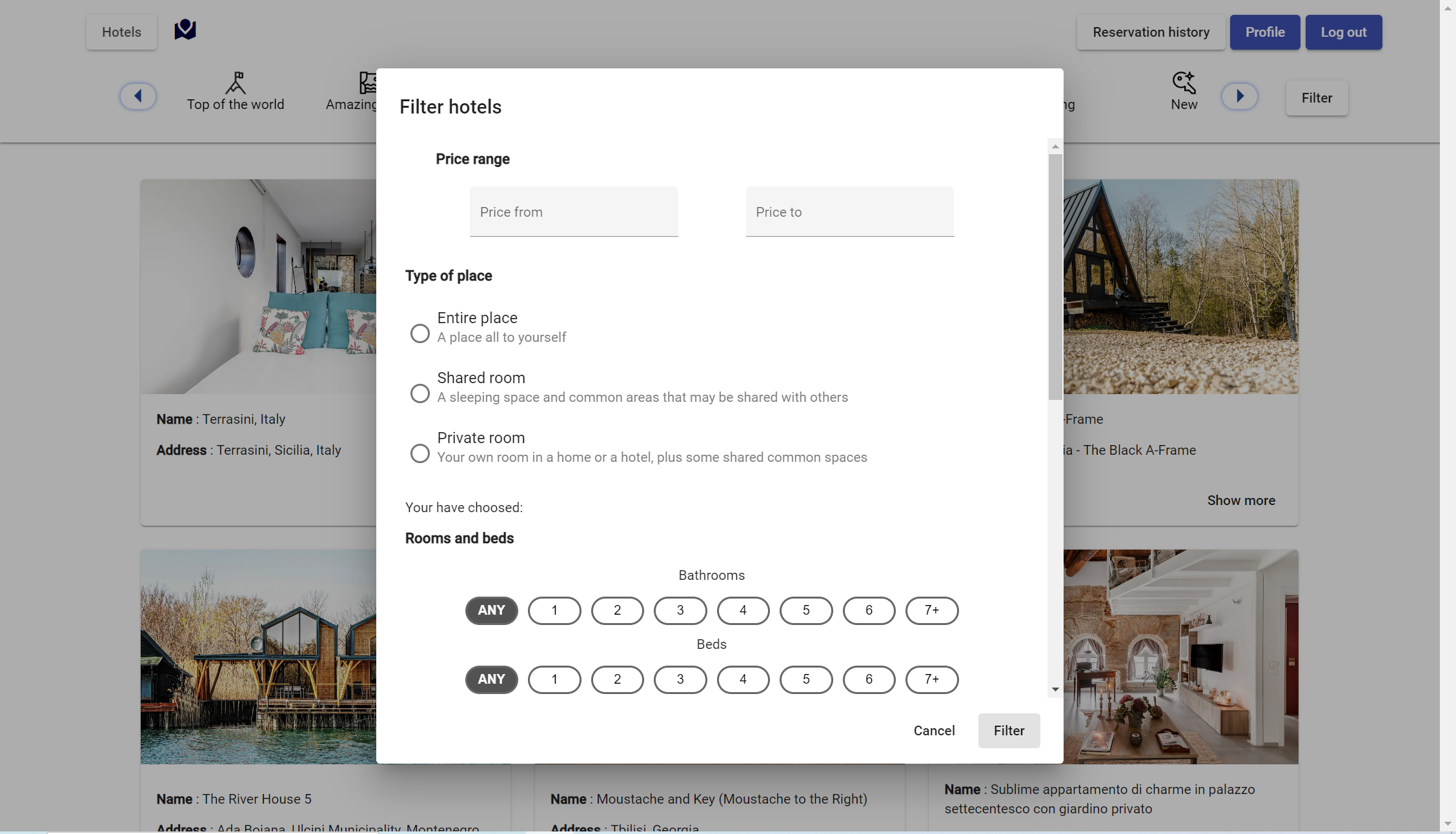Select ANY for Beds
The height and width of the screenshot is (834, 1456).
tap(490, 679)
